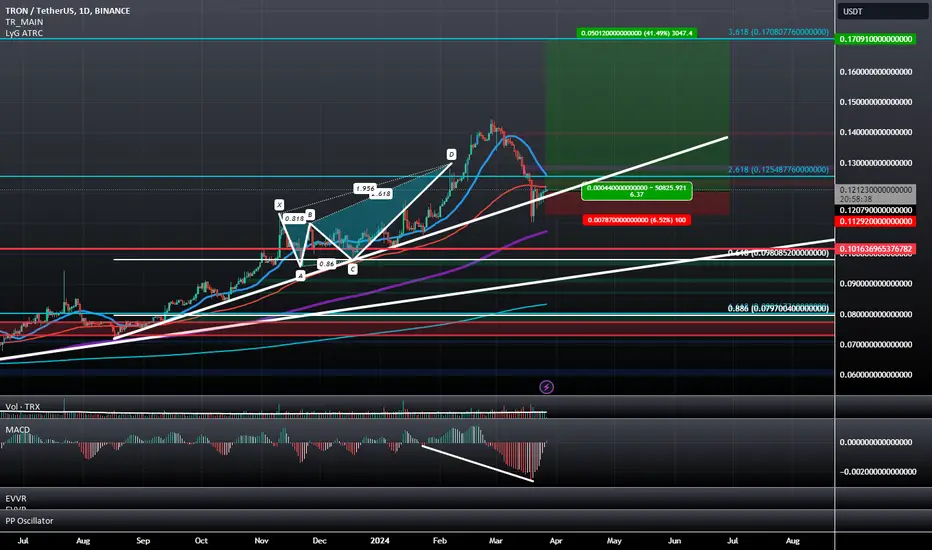Click XABCD pattern point X label
This screenshot has width=932, height=550.
coord(279,205)
